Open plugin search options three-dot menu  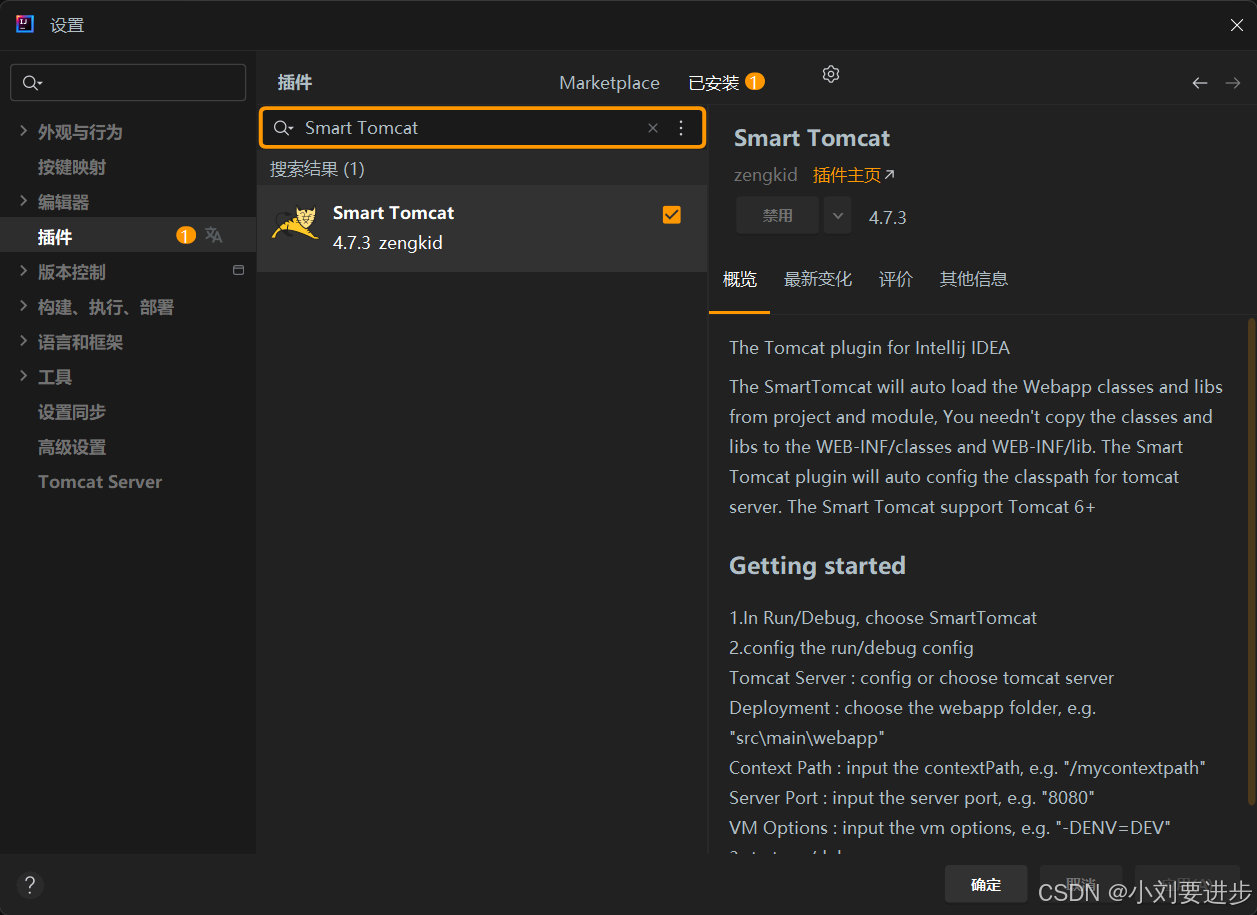coord(681,128)
